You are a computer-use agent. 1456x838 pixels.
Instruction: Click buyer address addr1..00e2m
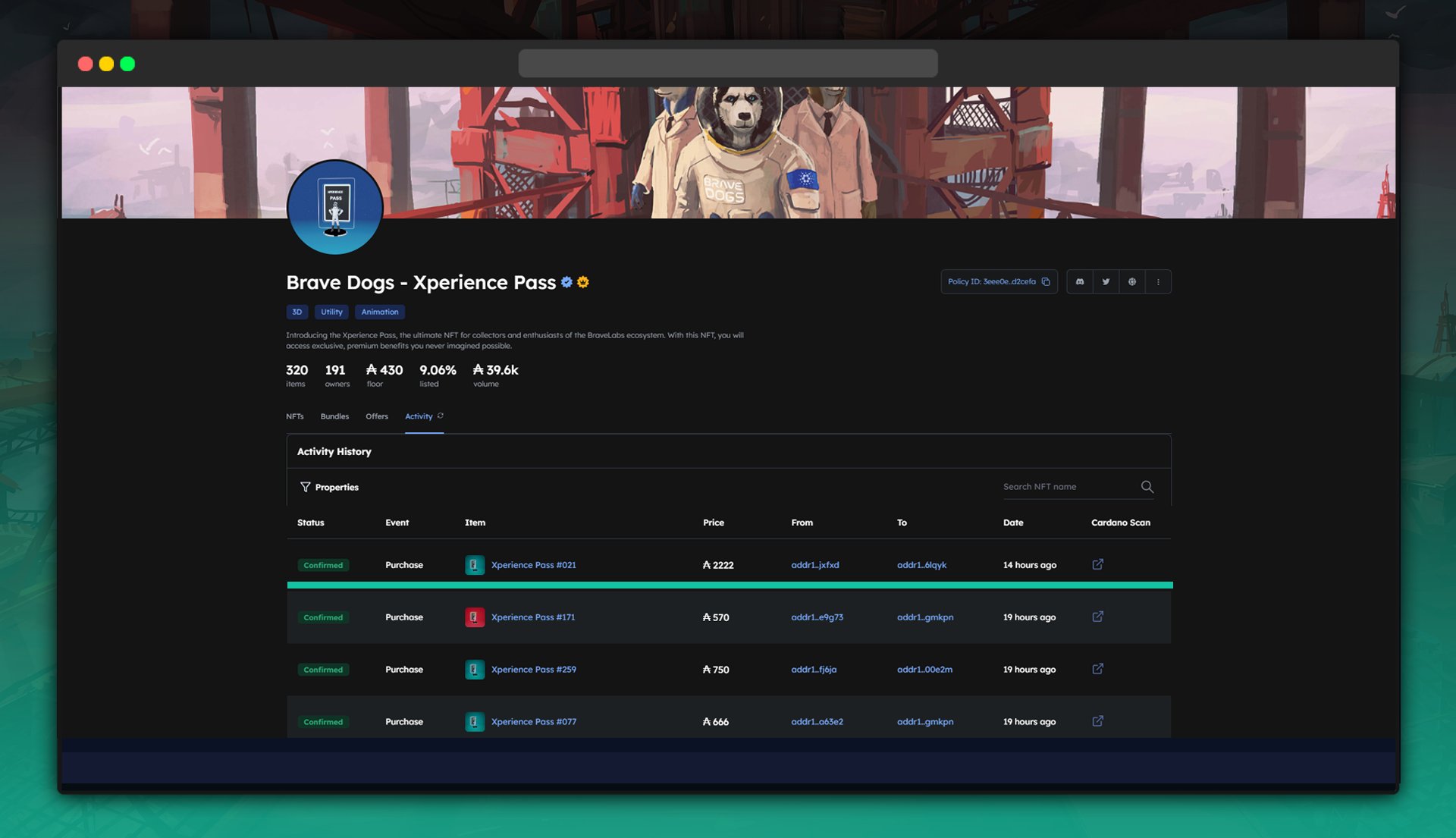(x=924, y=670)
